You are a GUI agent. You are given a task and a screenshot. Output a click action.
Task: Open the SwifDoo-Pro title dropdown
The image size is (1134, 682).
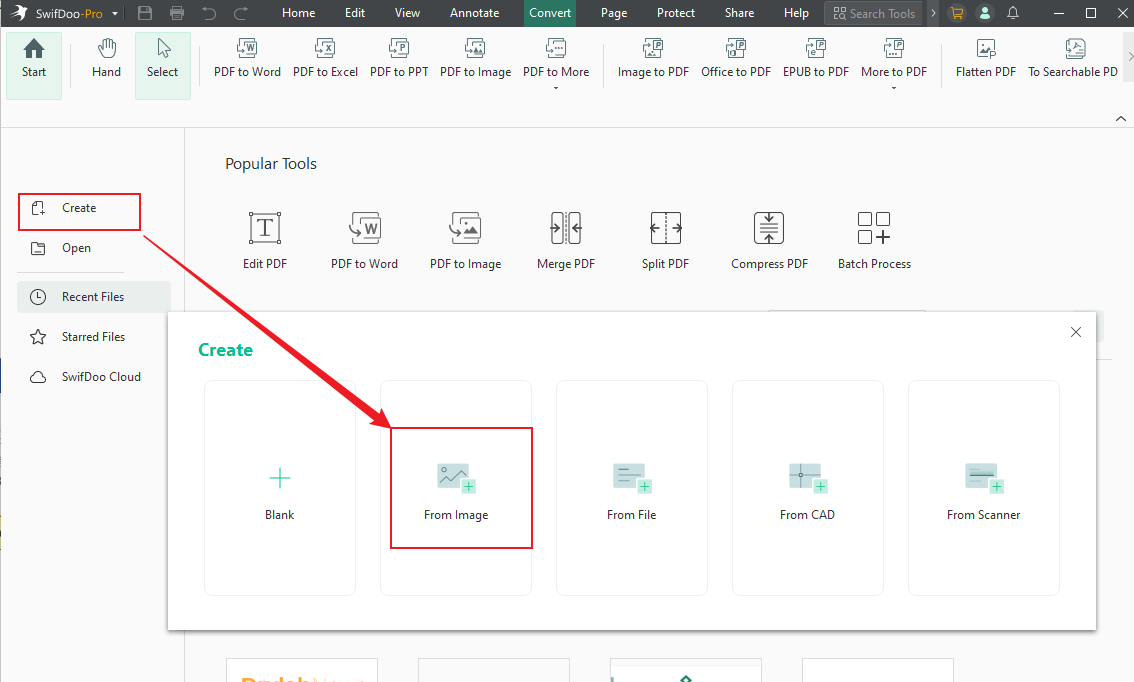(x=115, y=13)
